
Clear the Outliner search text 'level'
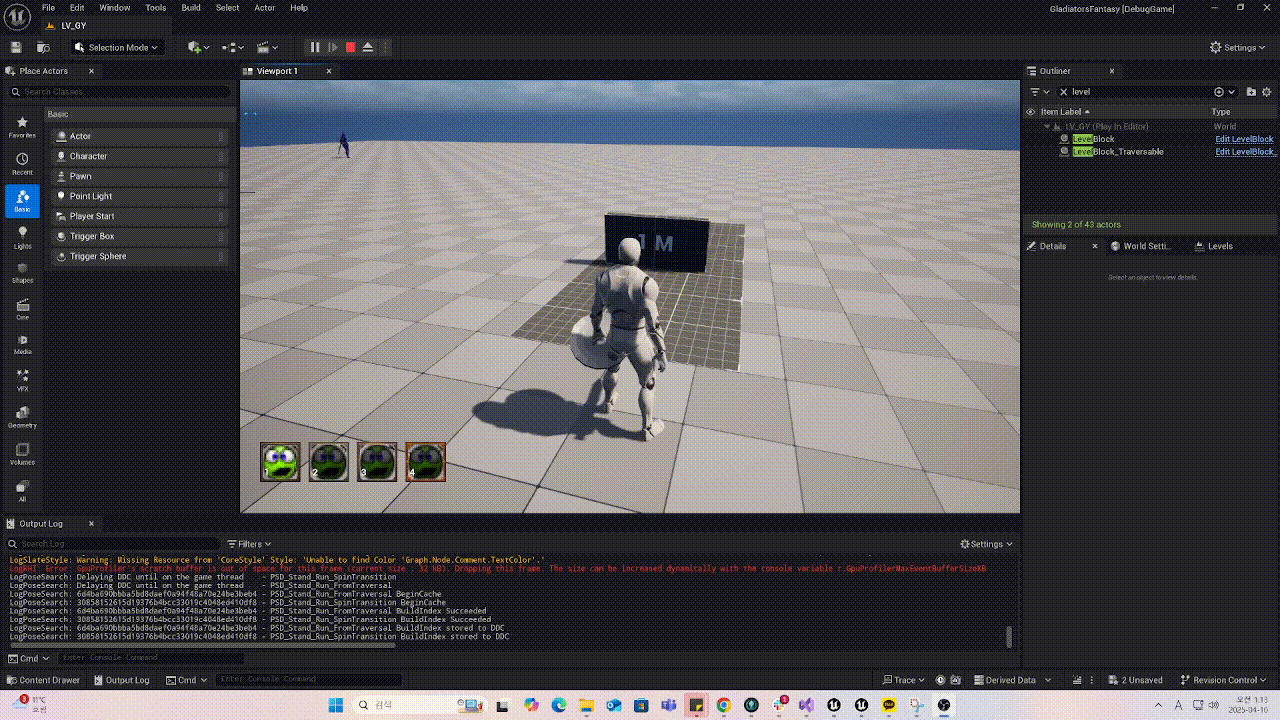(x=1064, y=92)
